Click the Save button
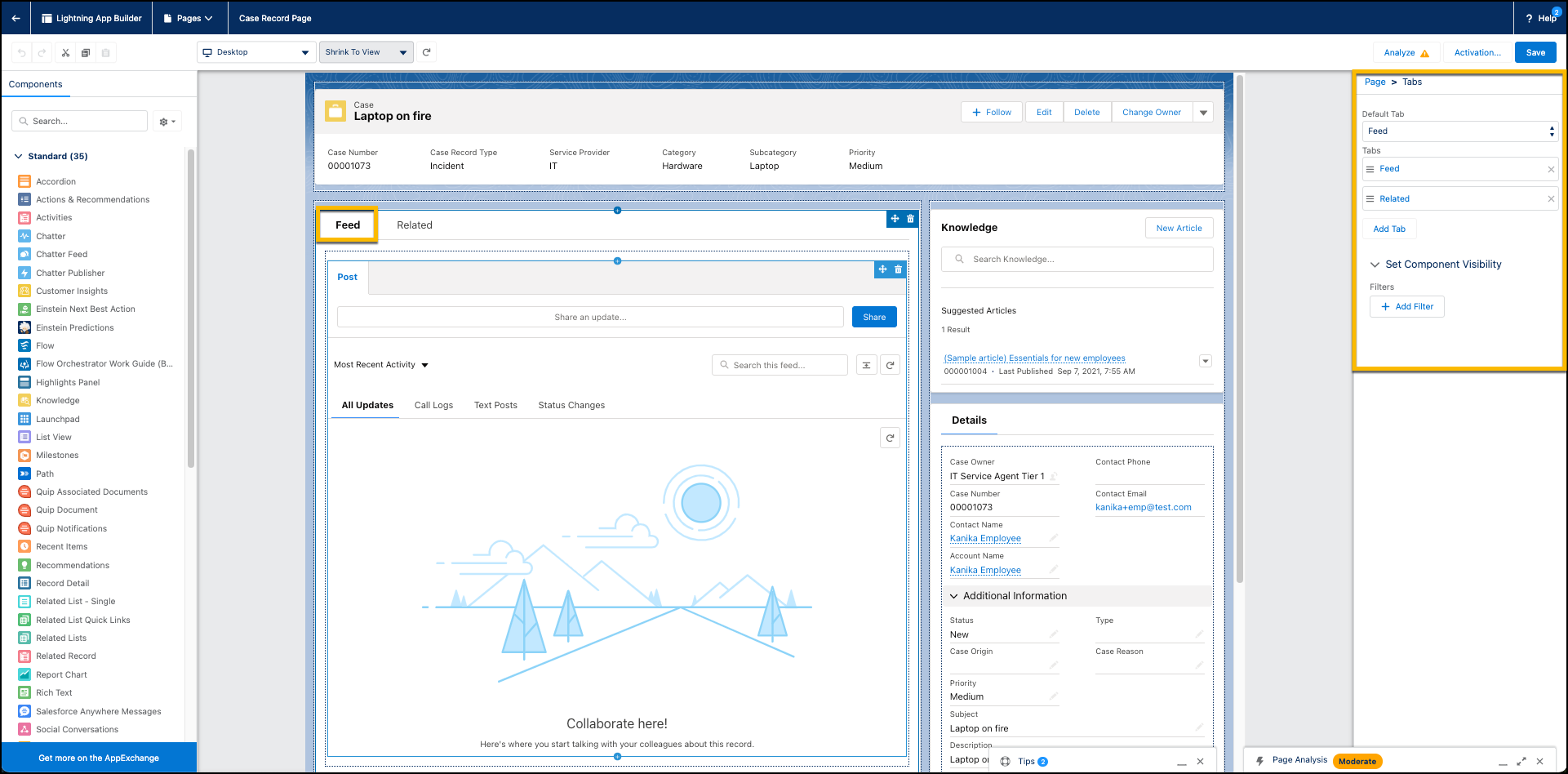Image resolution: width=1568 pixels, height=774 pixels. pyautogui.click(x=1535, y=52)
